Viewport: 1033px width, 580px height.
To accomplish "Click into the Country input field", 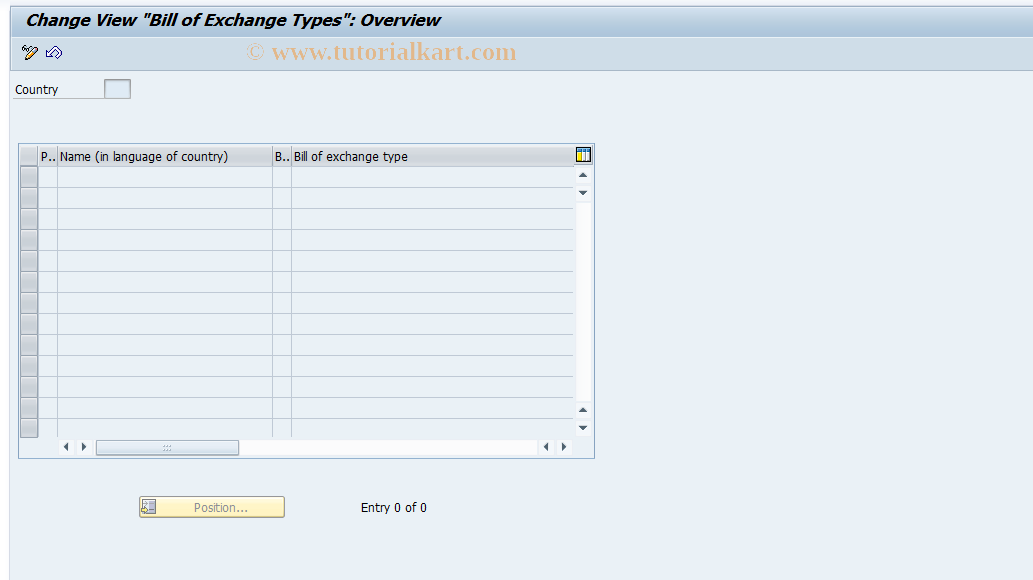I will pyautogui.click(x=117, y=89).
